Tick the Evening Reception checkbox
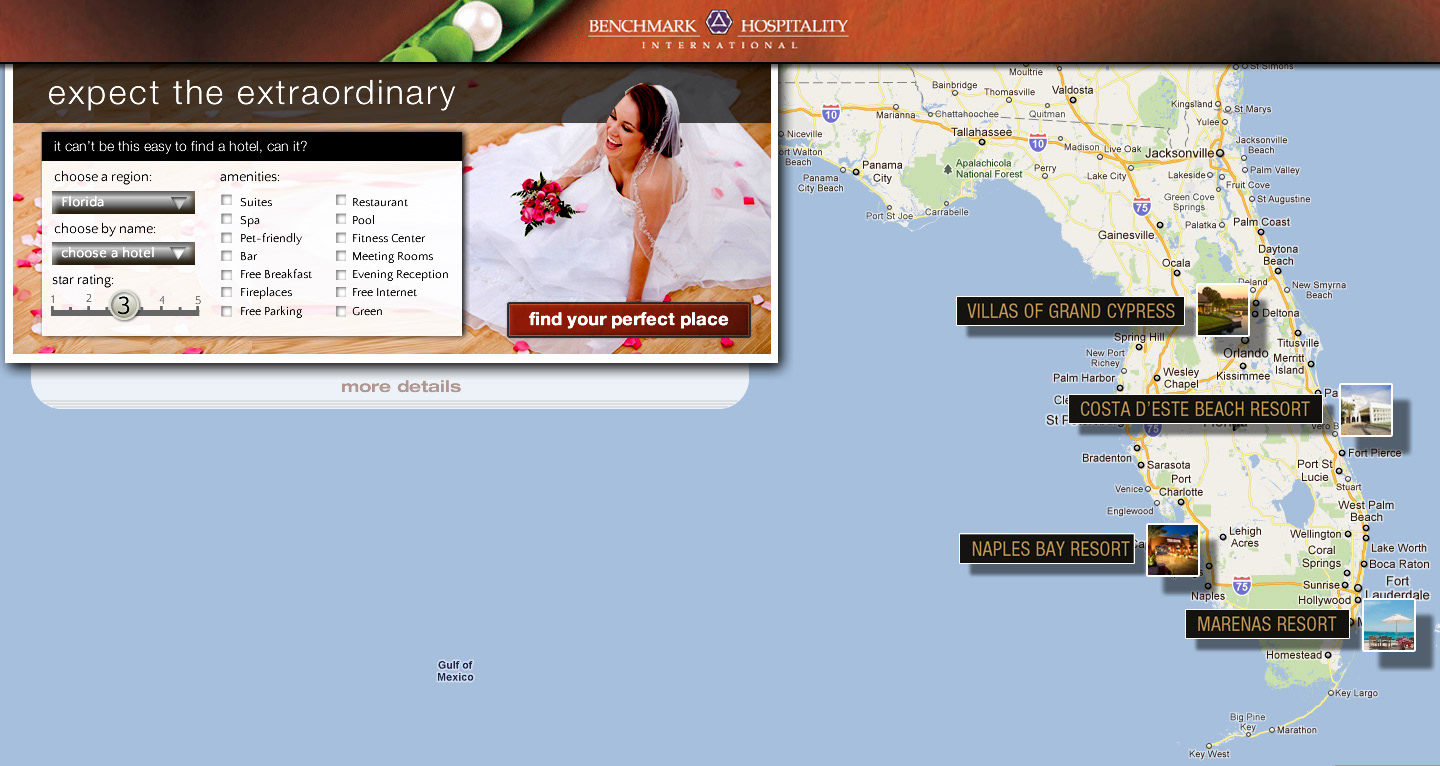This screenshot has width=1440, height=766. (341, 273)
